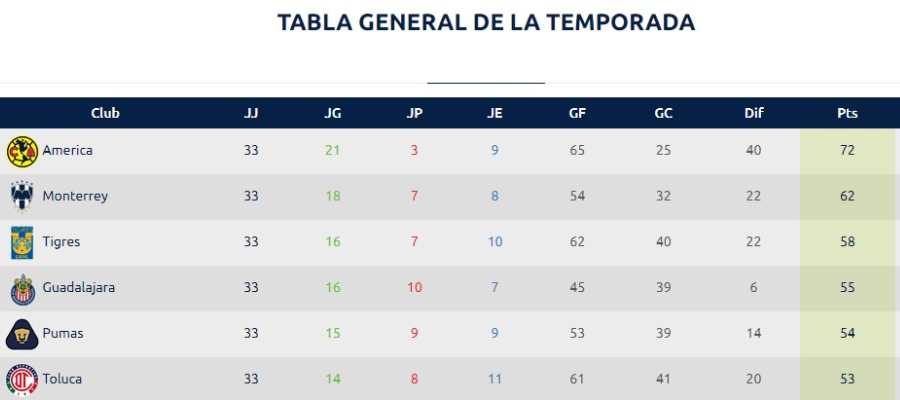Open the Toluca team name
This screenshot has width=900, height=400.
coord(62,380)
